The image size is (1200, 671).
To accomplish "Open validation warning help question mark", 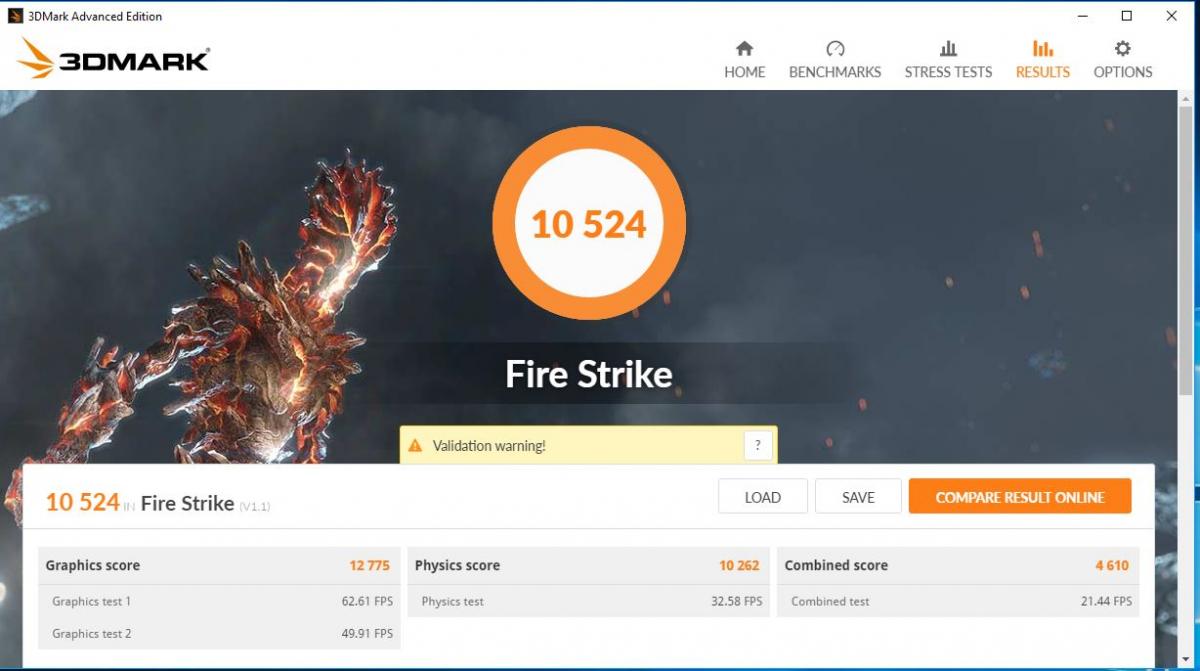I will 758,446.
